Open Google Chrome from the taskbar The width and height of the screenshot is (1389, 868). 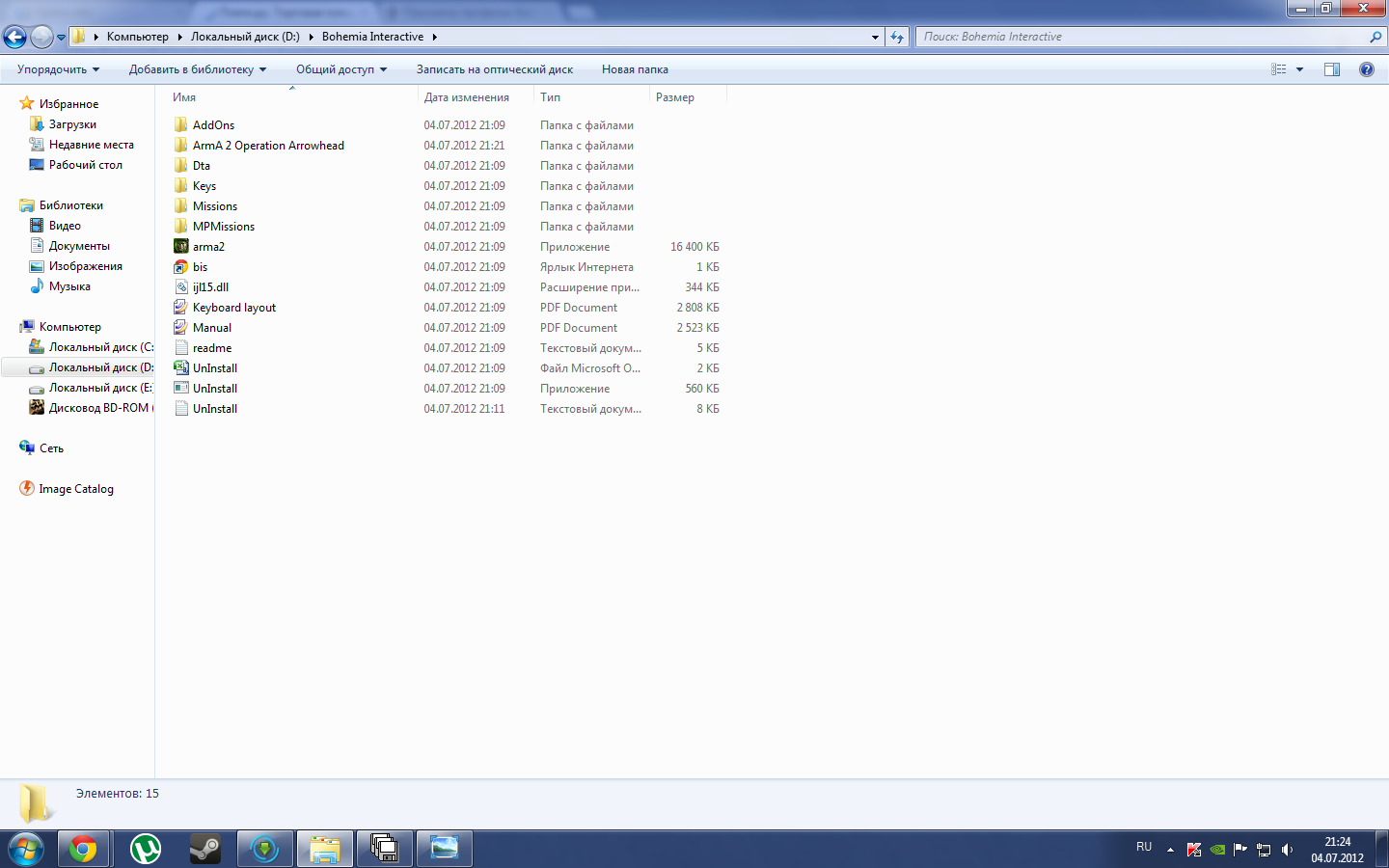83,849
